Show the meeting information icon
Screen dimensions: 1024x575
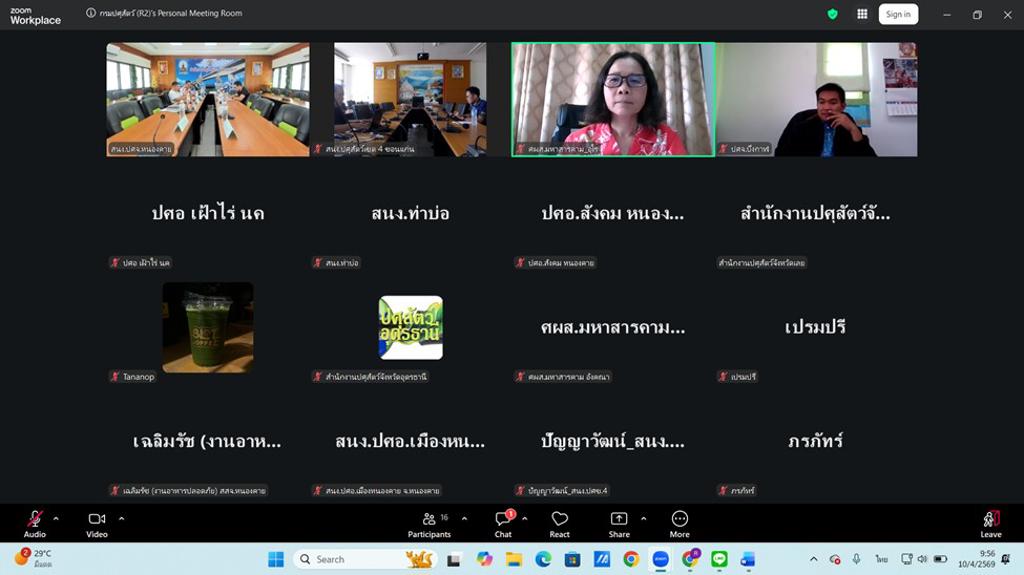[x=91, y=14]
